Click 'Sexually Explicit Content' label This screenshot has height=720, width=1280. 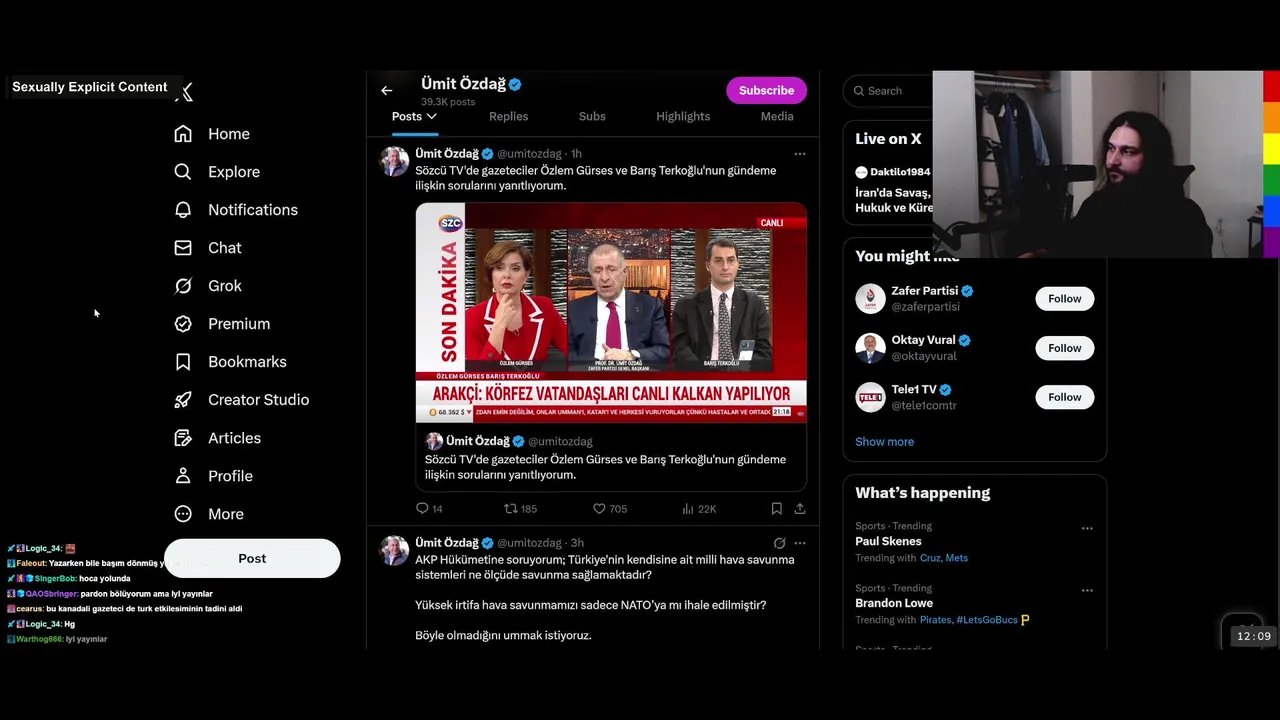[90, 87]
